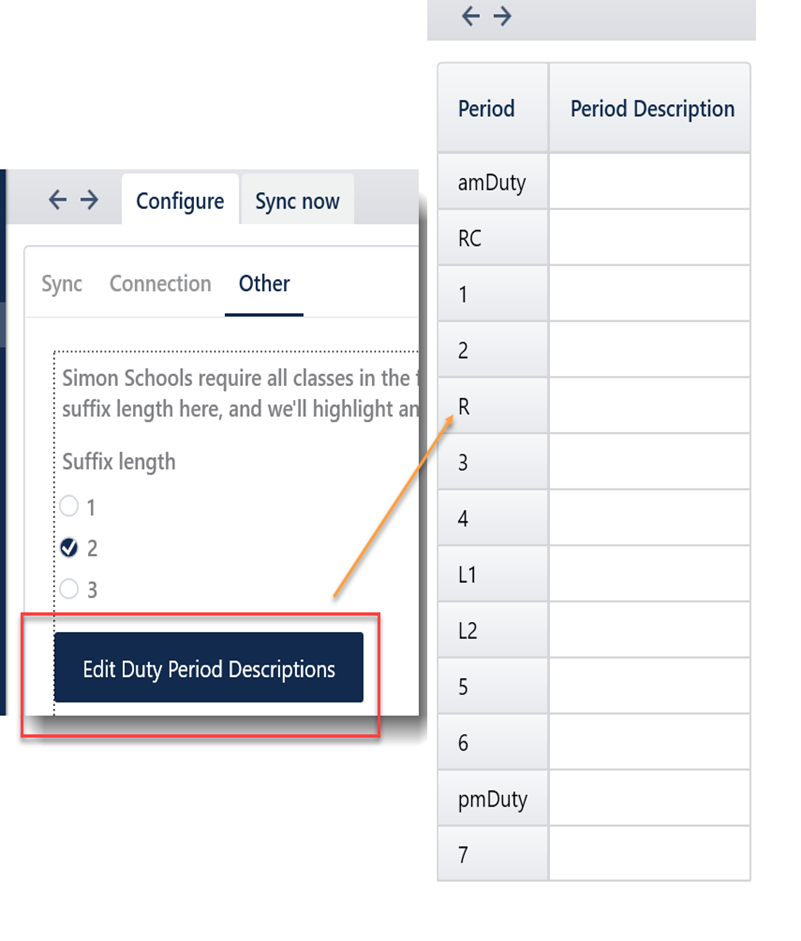Select suffix length 1 radio option
This screenshot has width=801, height=941.
tap(69, 507)
